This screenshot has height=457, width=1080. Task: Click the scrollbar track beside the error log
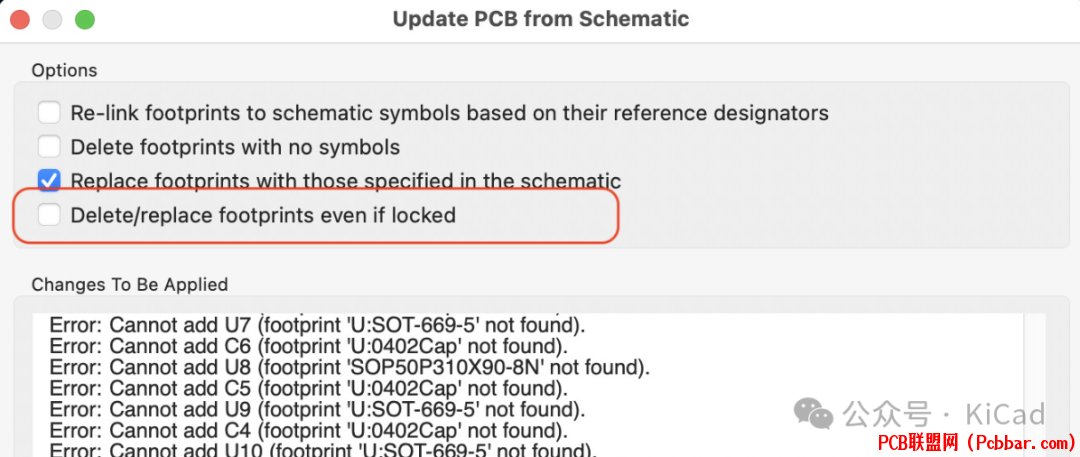(x=1035, y=385)
